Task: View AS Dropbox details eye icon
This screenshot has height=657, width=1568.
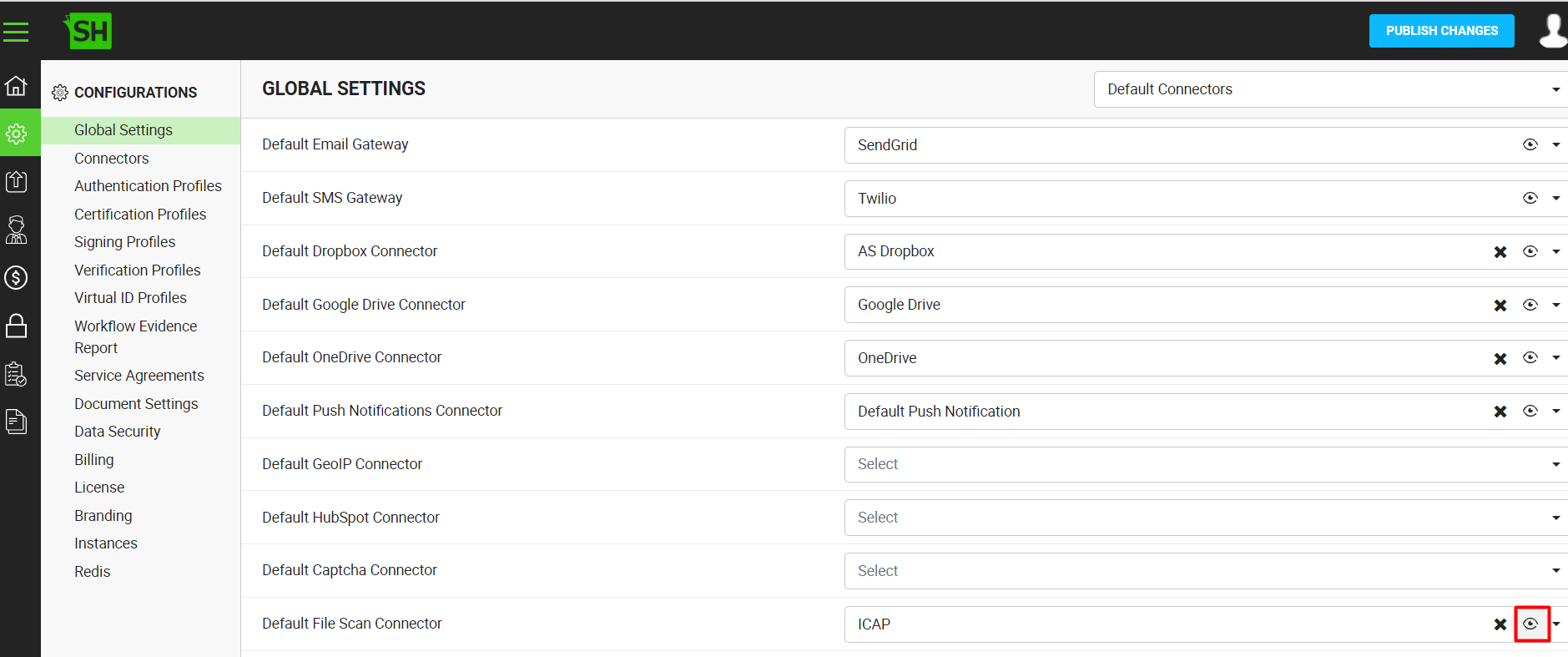Action: coord(1530,251)
